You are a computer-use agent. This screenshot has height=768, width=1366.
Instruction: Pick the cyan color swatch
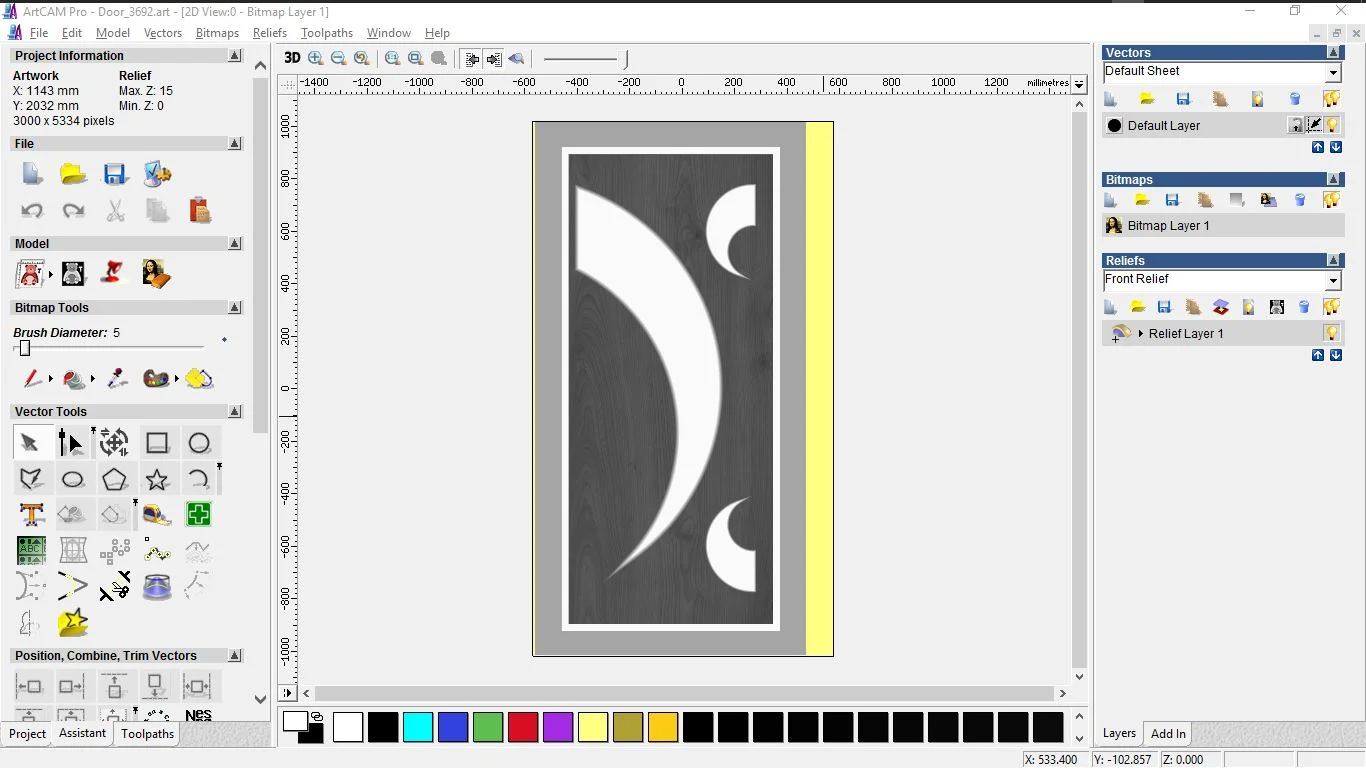coord(418,727)
